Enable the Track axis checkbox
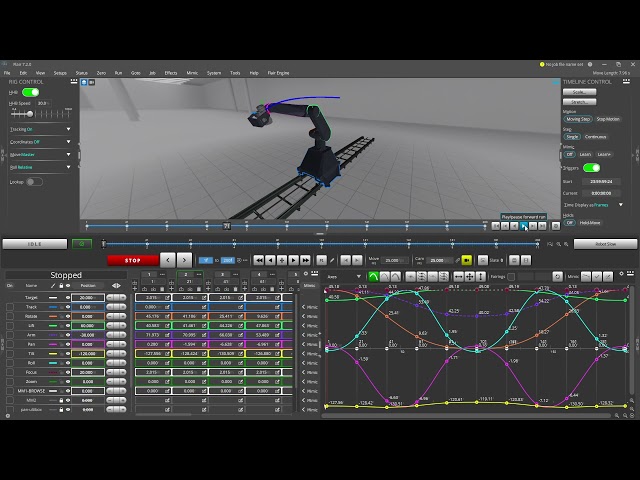 coord(10,307)
